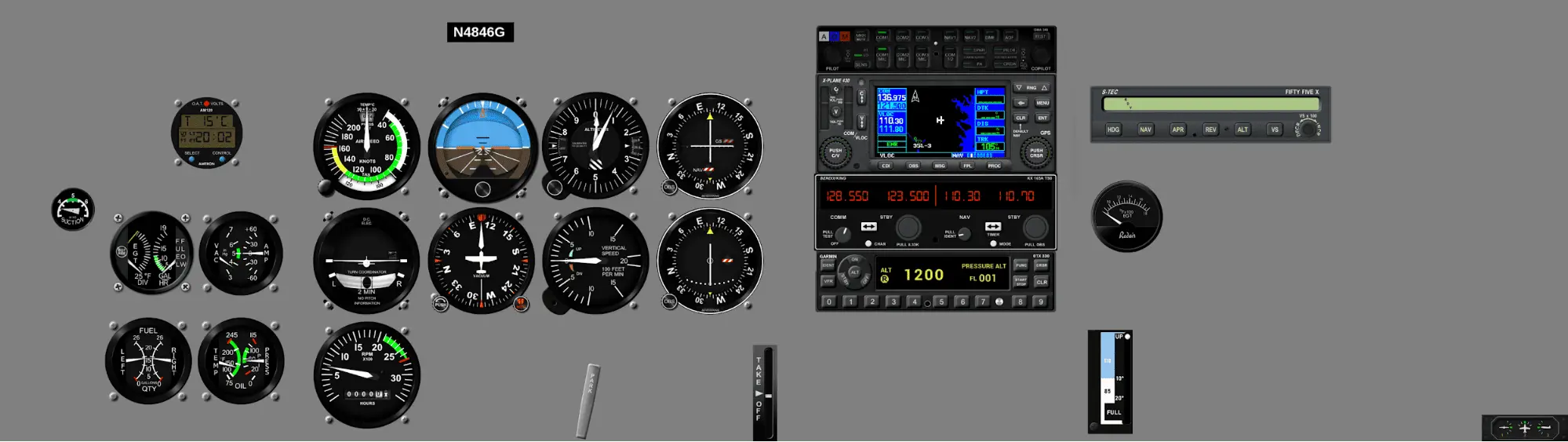Image resolution: width=1568 pixels, height=442 pixels.
Task: Click digit 4 on the transponder keypad
Action: 915,301
